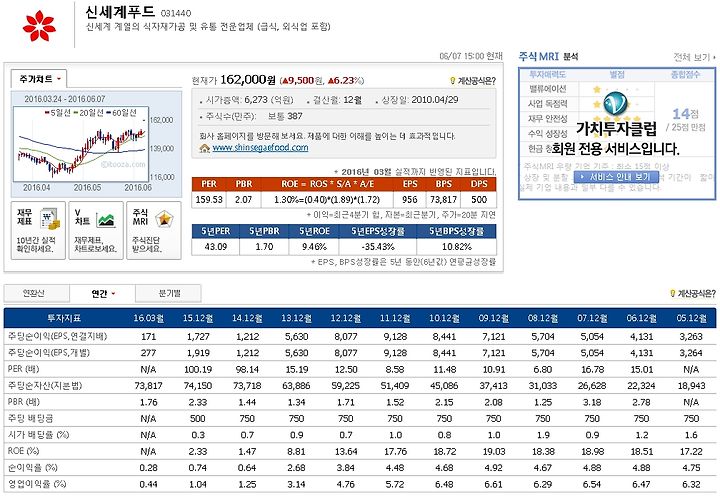Click the PER header cell
Viewport: 720px width, 496px height.
click(209, 184)
